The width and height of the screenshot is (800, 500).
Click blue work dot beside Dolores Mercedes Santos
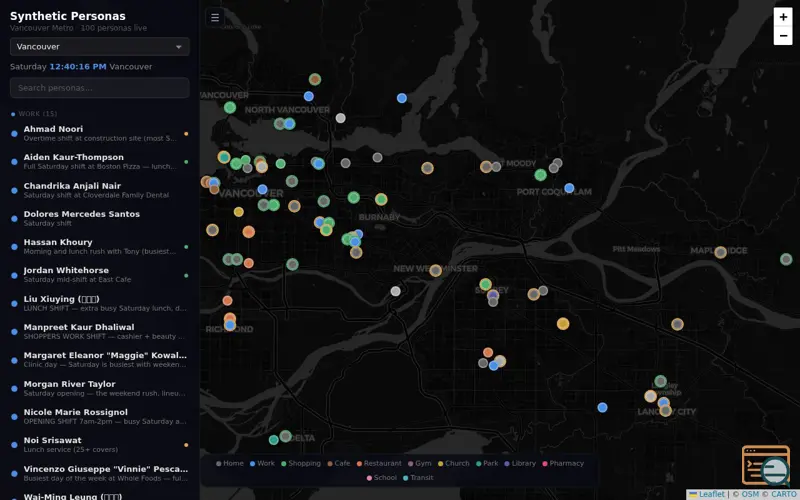coord(14,218)
